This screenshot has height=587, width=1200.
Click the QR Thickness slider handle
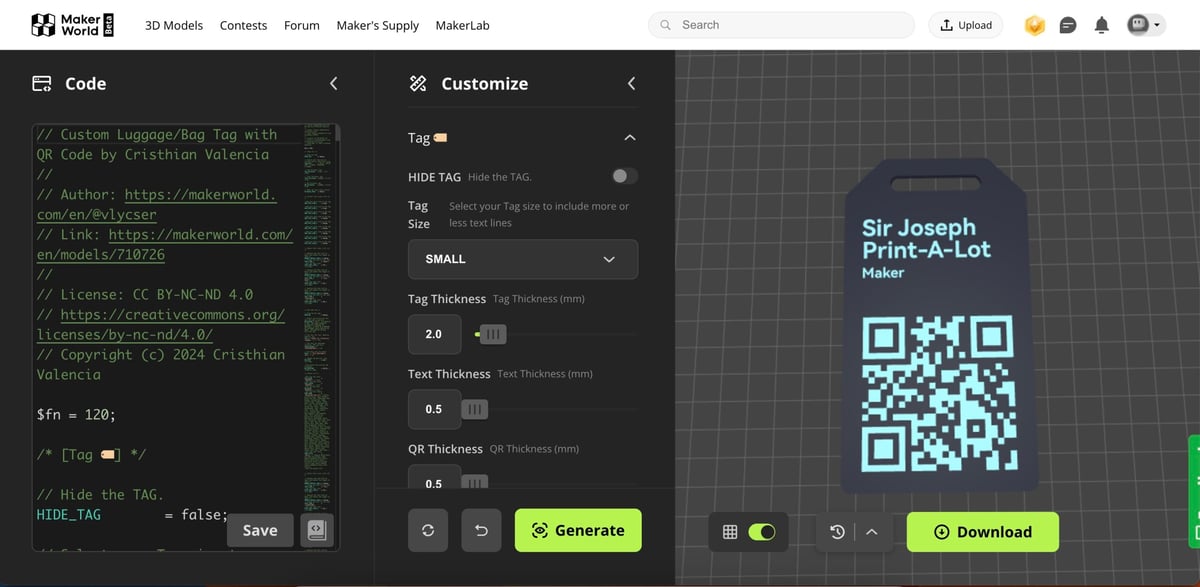pos(474,482)
